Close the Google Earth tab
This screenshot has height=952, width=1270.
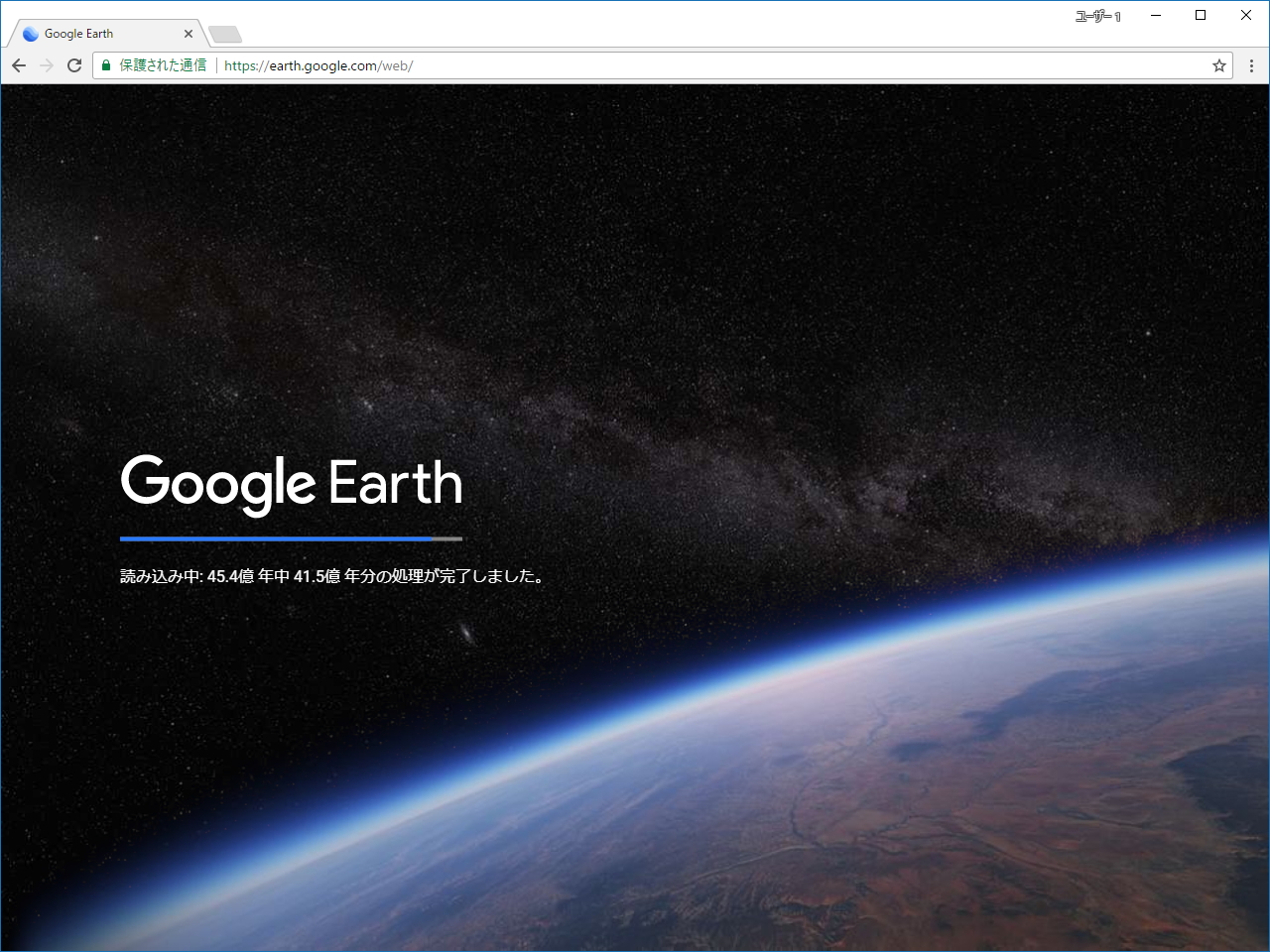click(188, 33)
